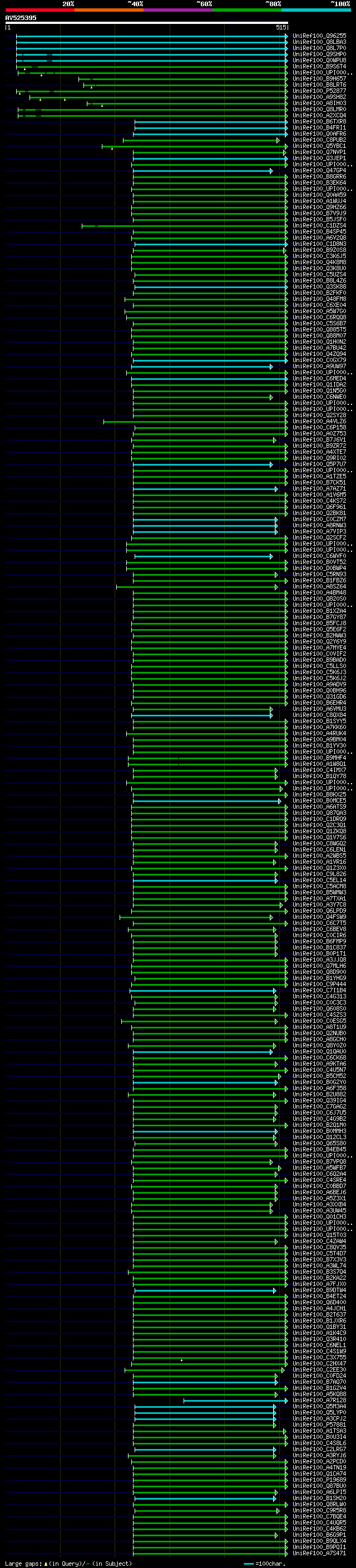The height and width of the screenshot is (1568, 356).
Task: Open hit UniRef100_Q8LBA3
Action: pyautogui.click(x=319, y=42)
